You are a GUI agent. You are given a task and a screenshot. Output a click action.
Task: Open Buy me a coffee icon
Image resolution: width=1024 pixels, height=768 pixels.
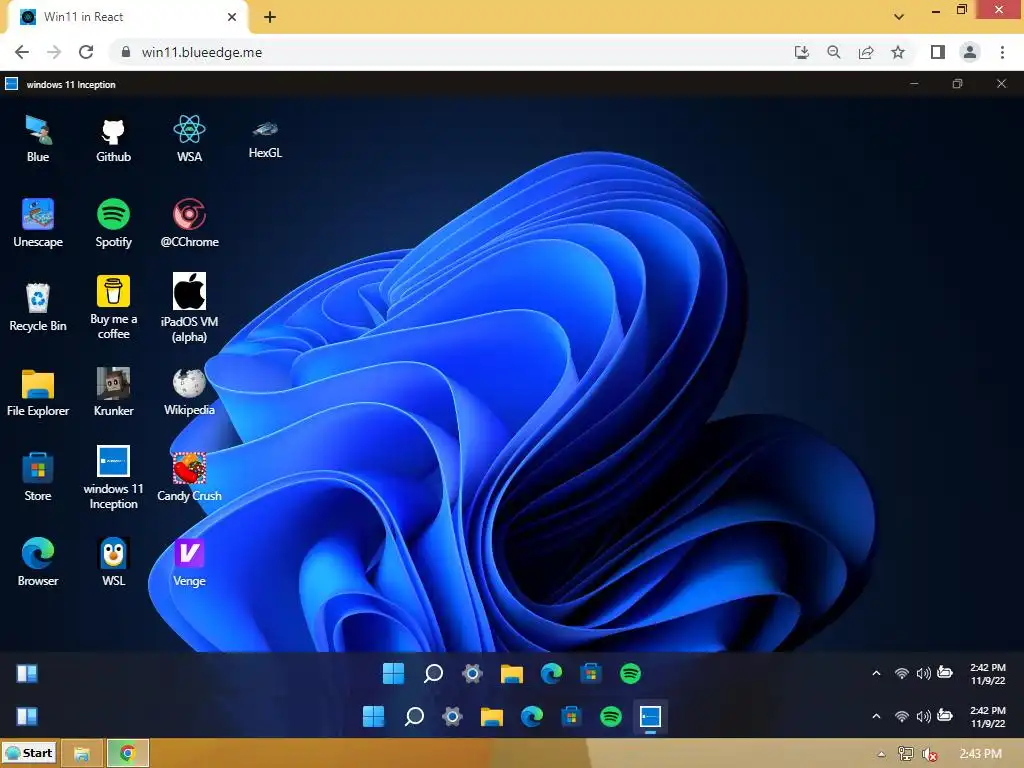click(114, 308)
